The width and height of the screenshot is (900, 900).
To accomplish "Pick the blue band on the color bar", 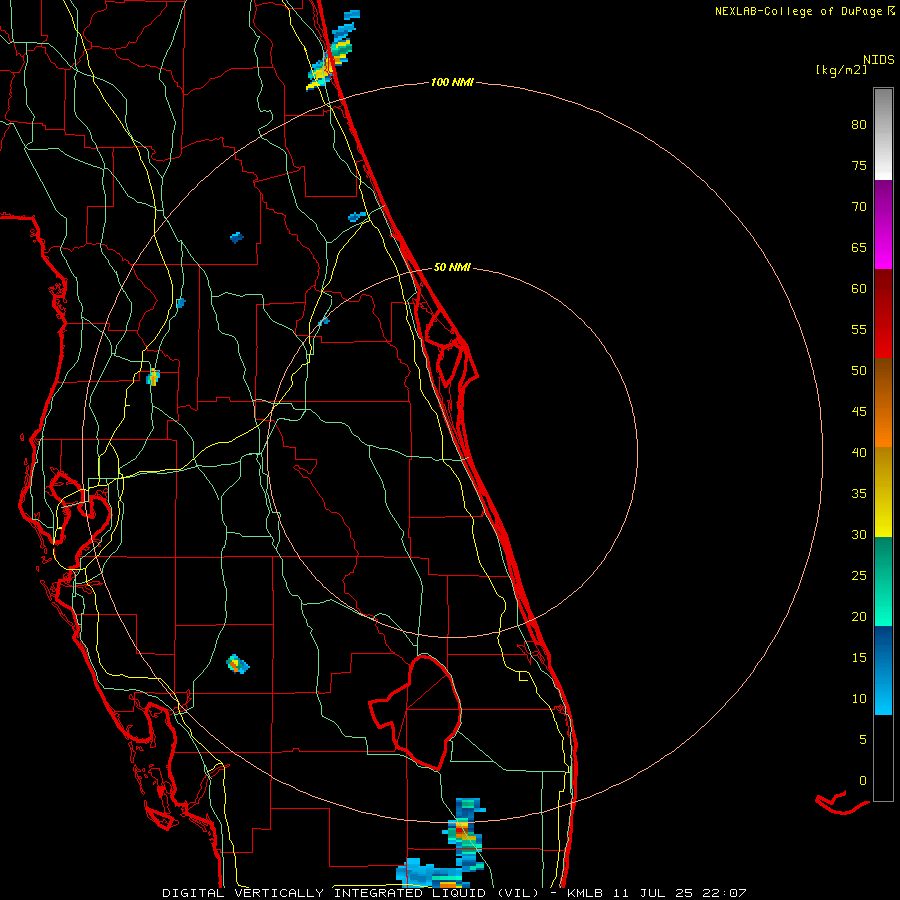I will click(883, 670).
